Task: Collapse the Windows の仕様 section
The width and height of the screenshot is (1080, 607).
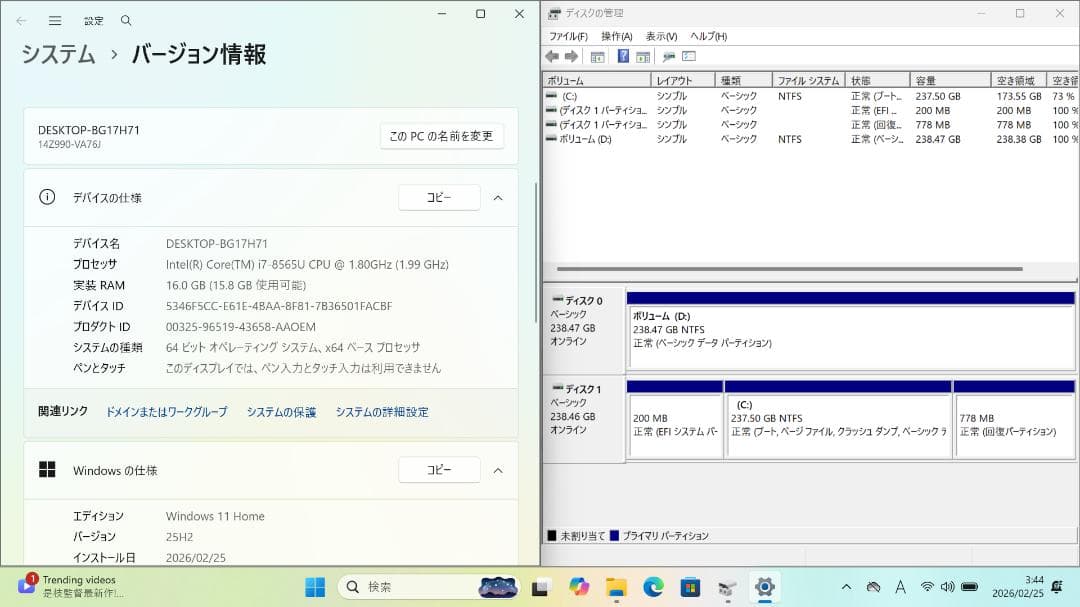Action: click(x=498, y=471)
